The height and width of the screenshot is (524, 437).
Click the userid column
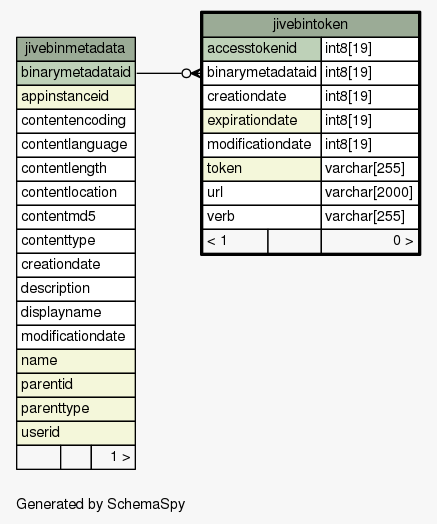pyautogui.click(x=76, y=433)
